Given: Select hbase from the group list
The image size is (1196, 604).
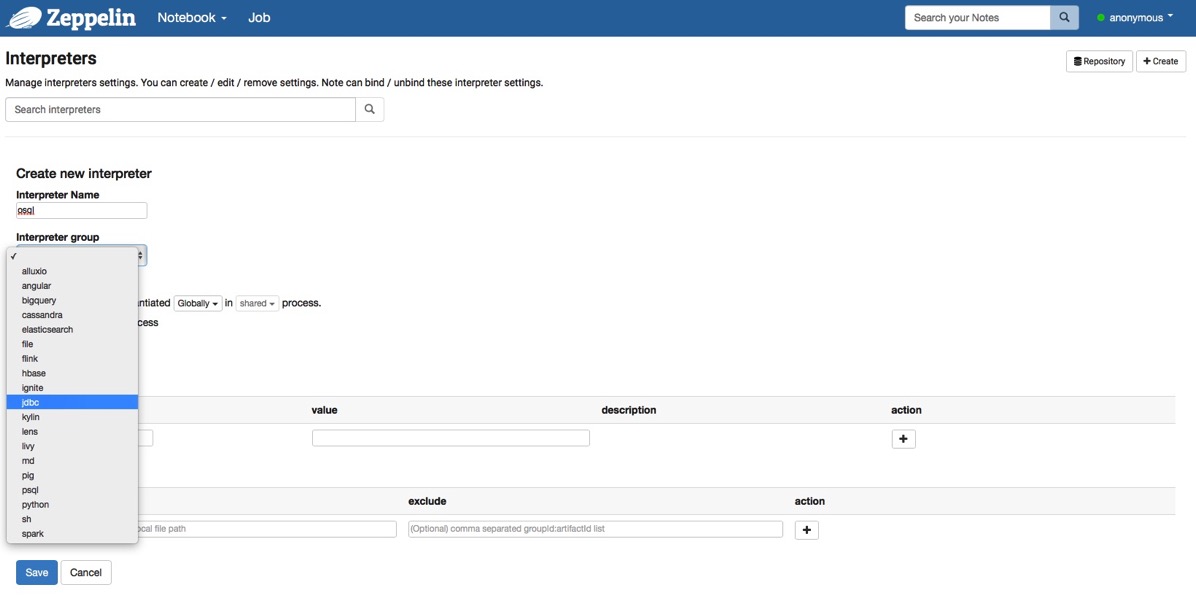Looking at the screenshot, I should (72, 373).
